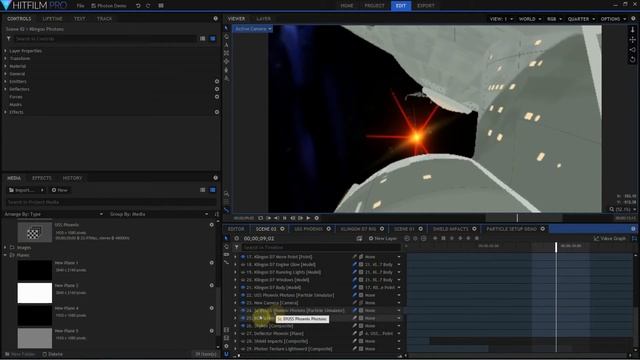Switch to the Track tab
Viewport: 640px width, 360px height.
[x=104, y=19]
